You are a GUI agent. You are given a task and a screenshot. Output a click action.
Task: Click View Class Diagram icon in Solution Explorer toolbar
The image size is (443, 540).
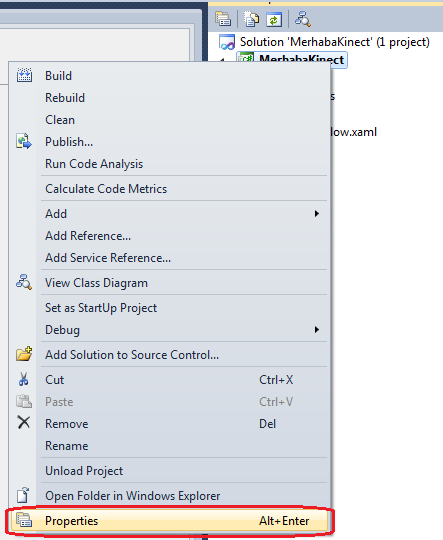click(x=302, y=19)
